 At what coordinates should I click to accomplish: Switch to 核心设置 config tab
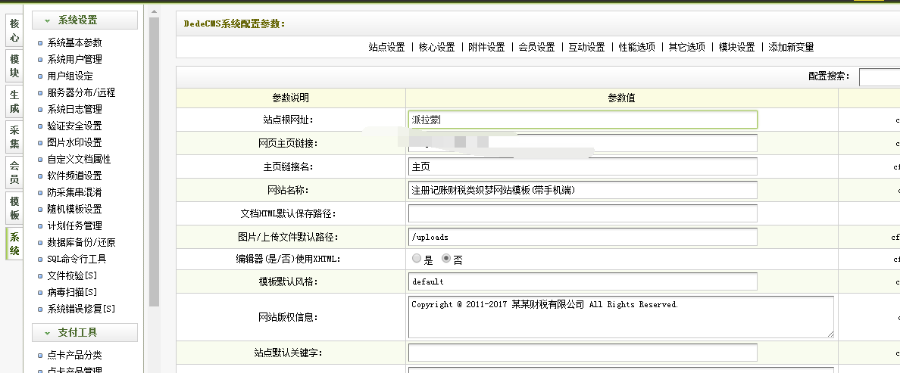pyautogui.click(x=437, y=48)
